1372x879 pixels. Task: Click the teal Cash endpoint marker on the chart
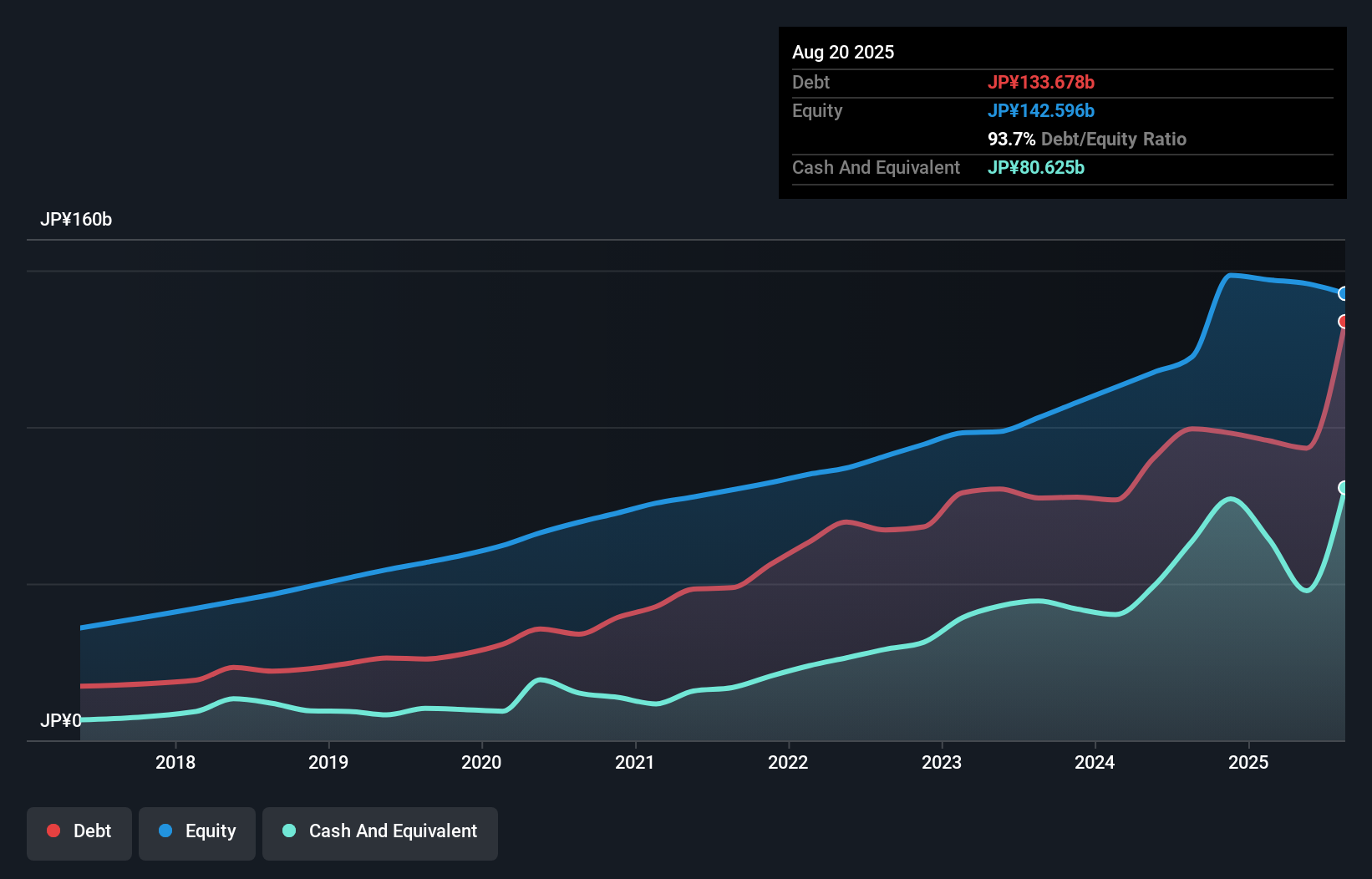point(1344,487)
